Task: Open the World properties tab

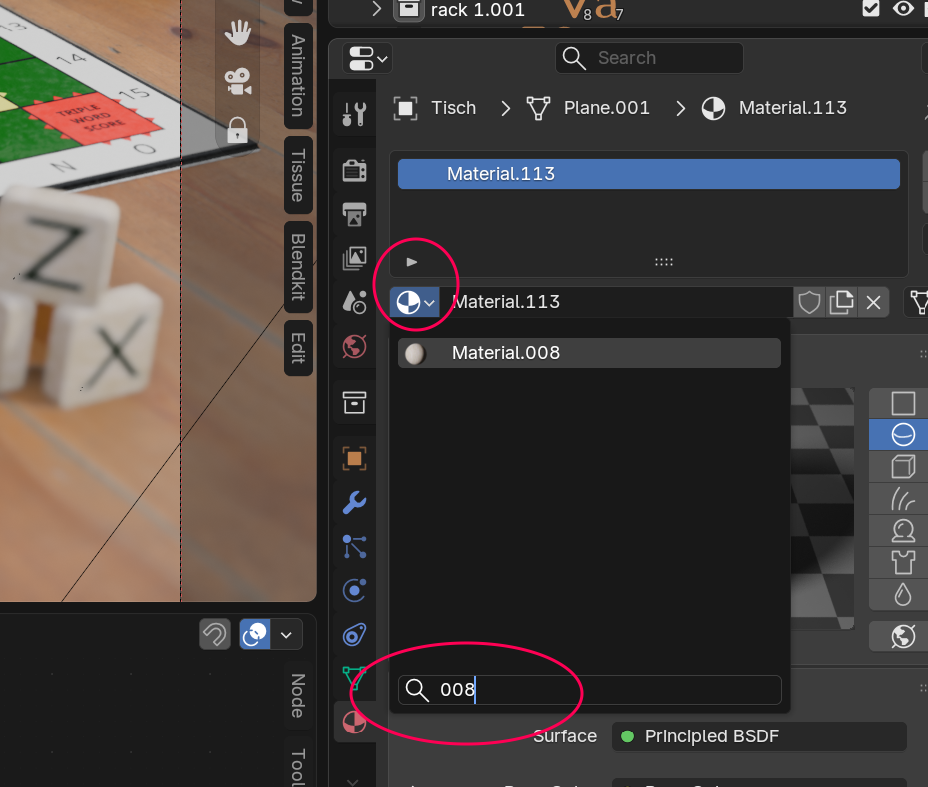Action: (355, 346)
